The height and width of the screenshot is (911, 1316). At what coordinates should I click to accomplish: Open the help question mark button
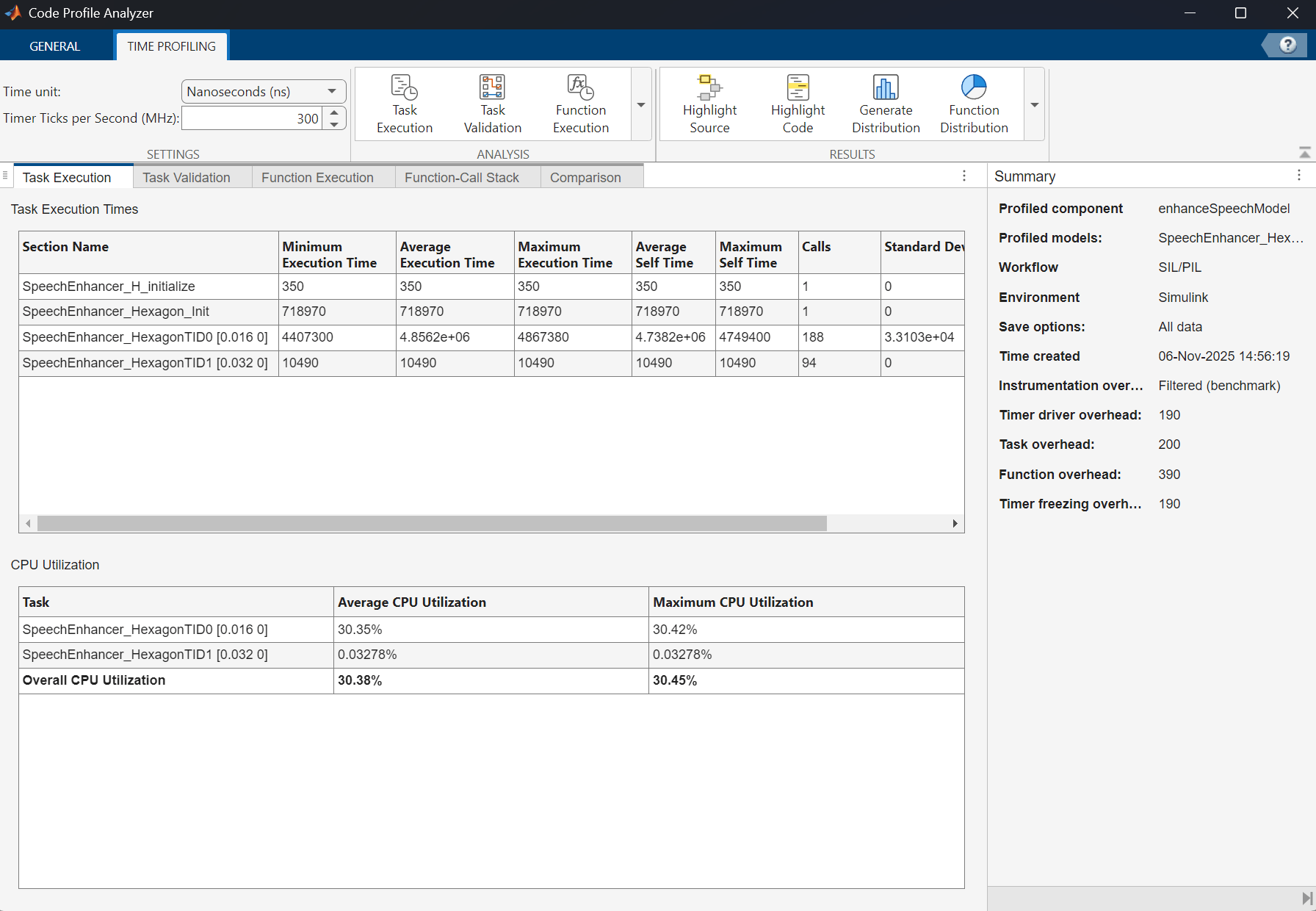(x=1287, y=45)
